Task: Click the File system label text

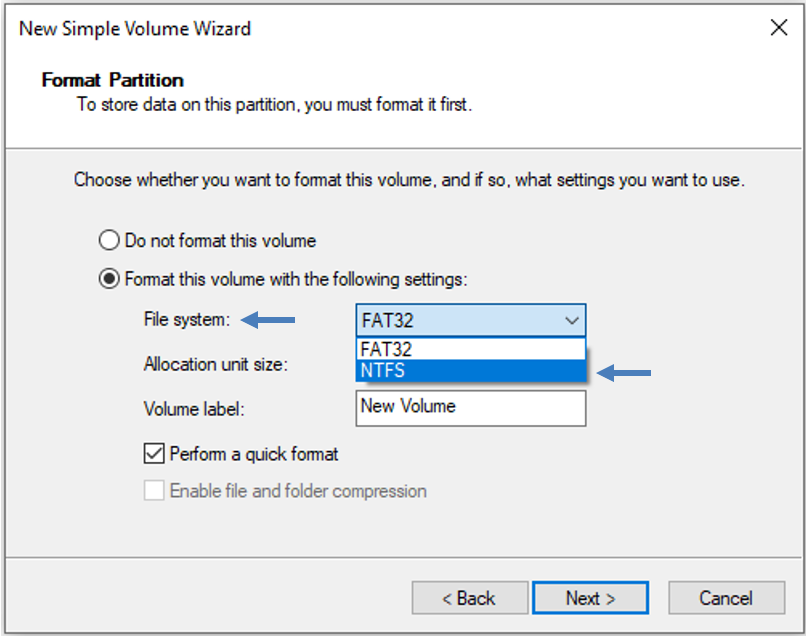Action: [187, 319]
